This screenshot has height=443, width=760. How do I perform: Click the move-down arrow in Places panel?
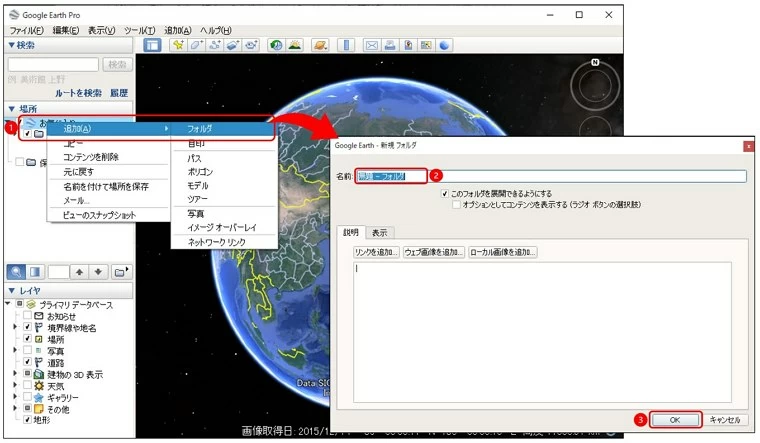tap(98, 272)
